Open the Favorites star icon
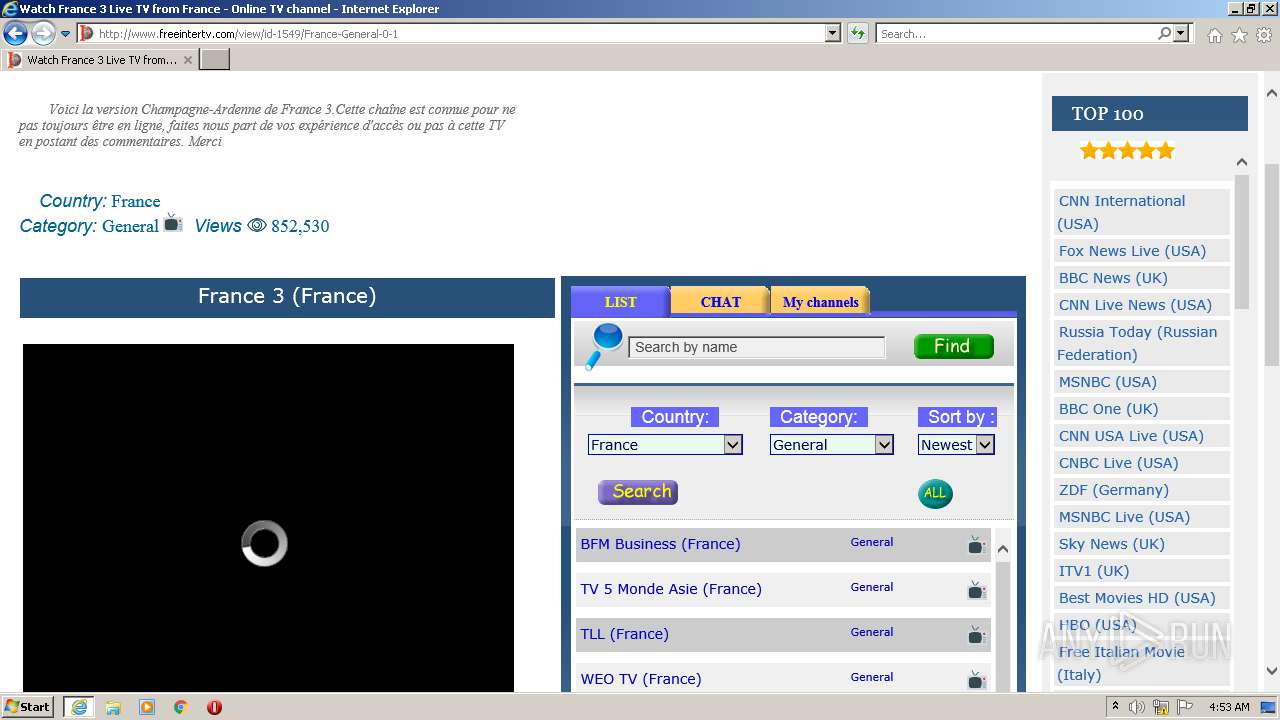The height and width of the screenshot is (720, 1280). pos(1239,35)
